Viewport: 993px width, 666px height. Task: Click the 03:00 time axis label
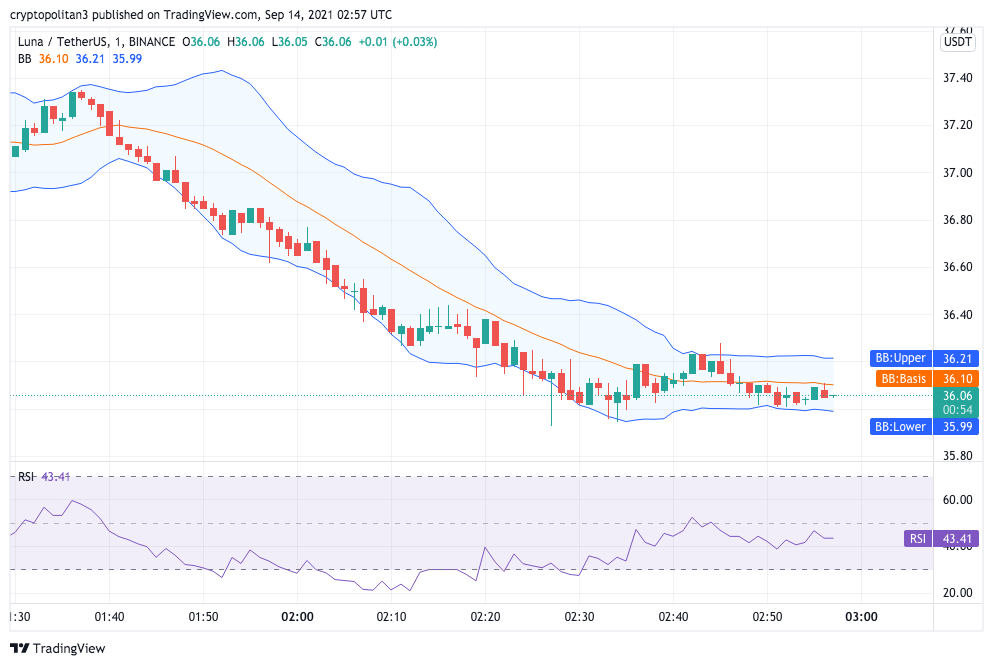click(861, 617)
